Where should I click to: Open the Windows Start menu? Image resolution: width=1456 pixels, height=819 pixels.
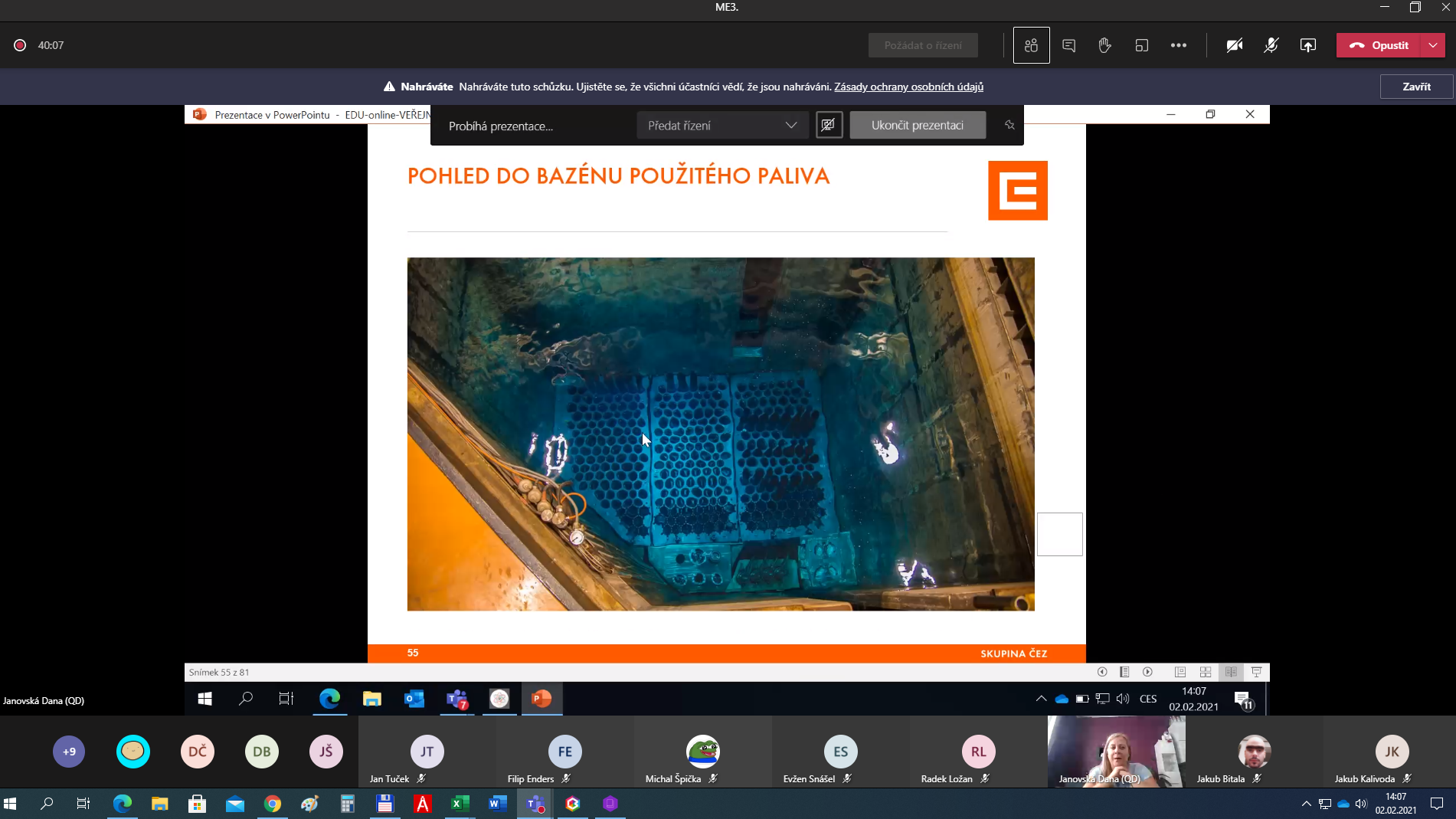coord(10,804)
